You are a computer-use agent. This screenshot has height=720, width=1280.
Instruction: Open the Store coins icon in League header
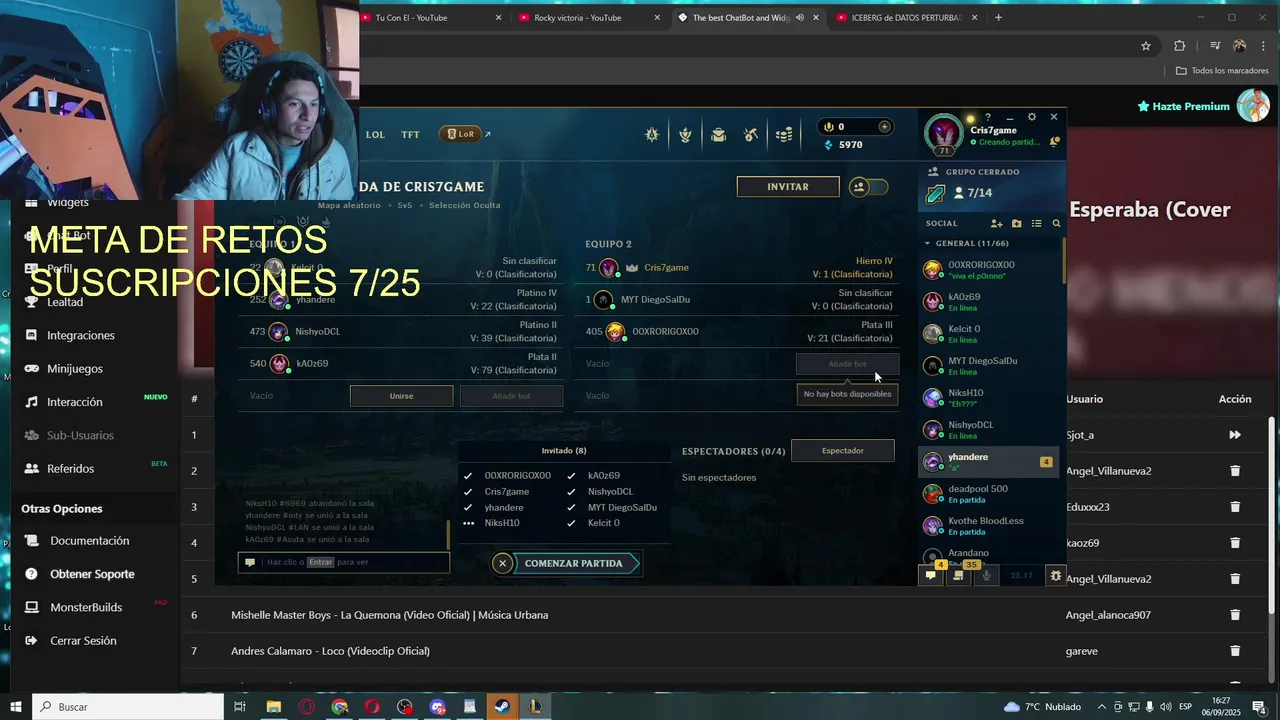pos(785,135)
